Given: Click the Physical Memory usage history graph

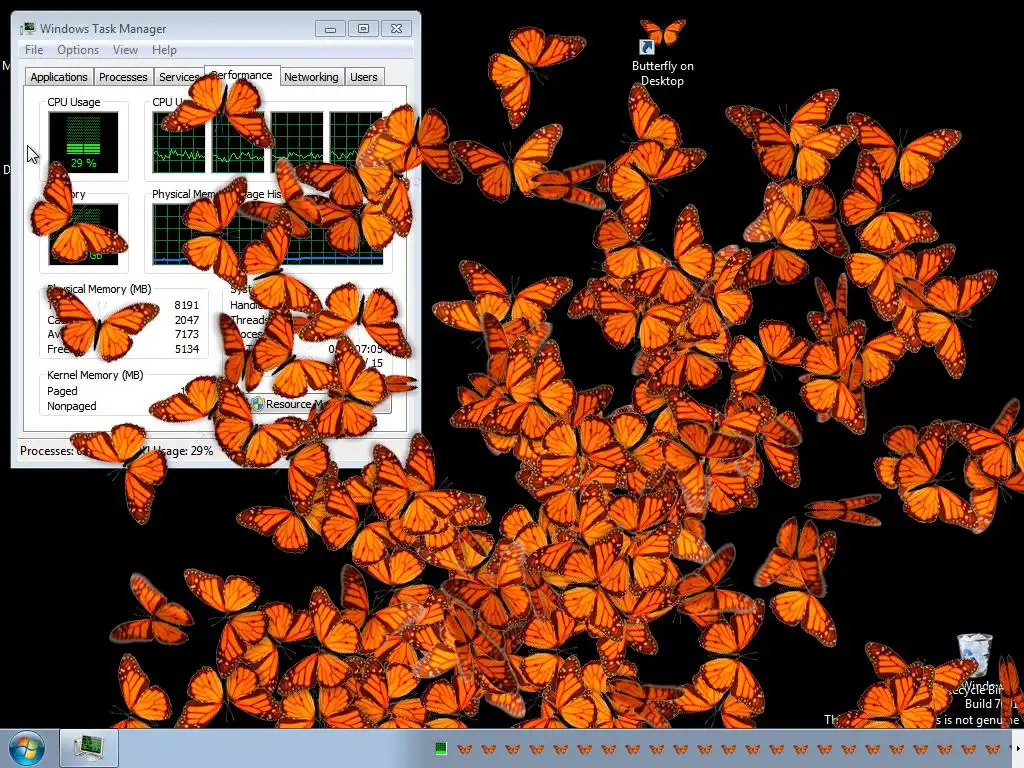Looking at the screenshot, I should coord(268,234).
